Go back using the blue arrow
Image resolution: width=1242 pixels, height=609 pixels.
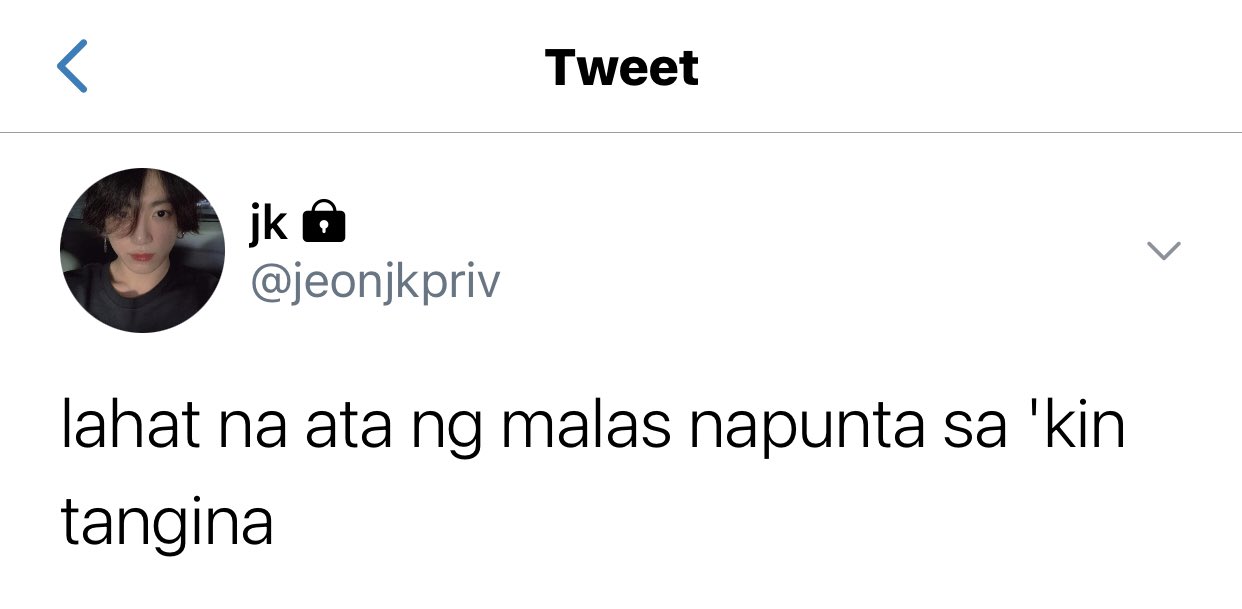click(72, 67)
